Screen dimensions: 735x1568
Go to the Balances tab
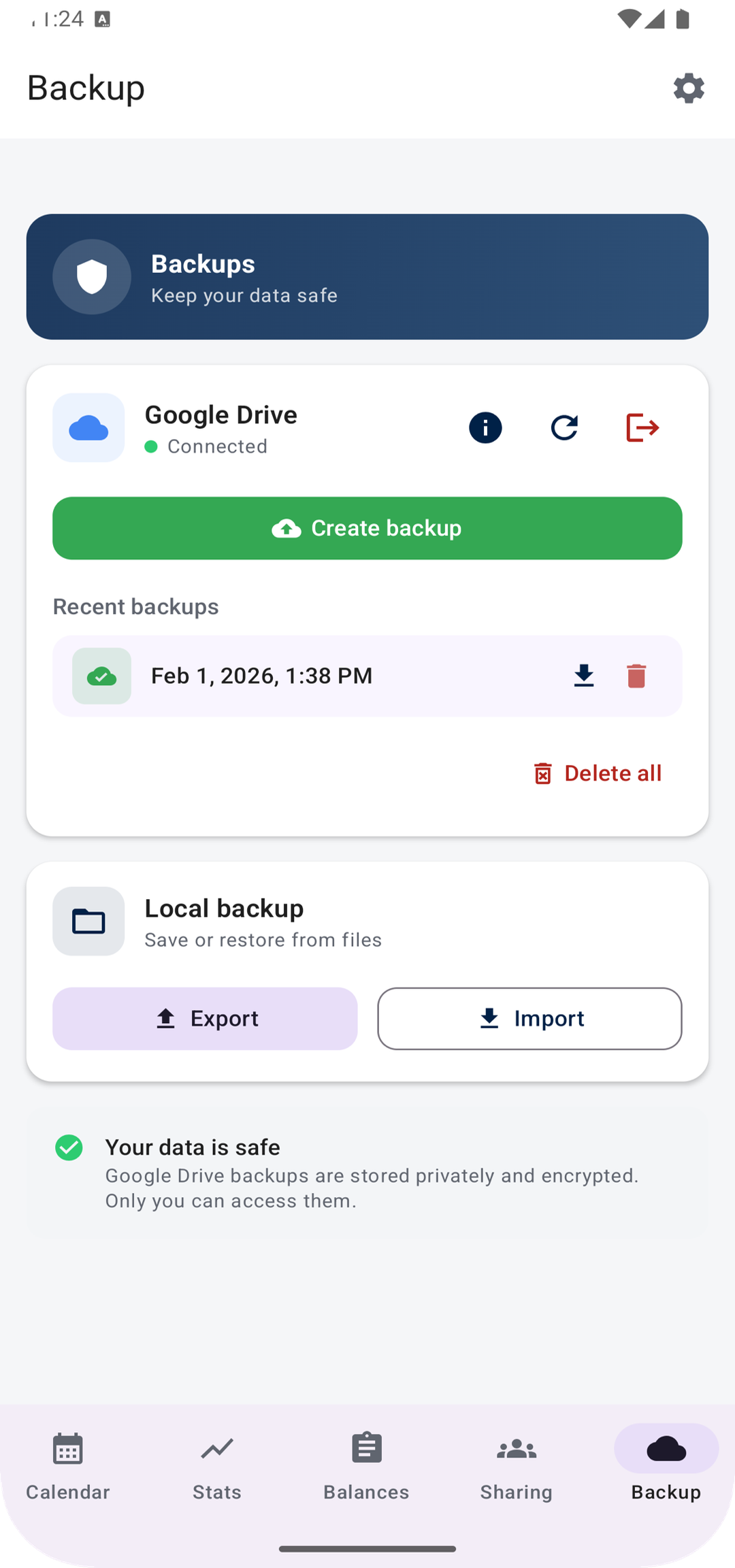click(x=367, y=1466)
